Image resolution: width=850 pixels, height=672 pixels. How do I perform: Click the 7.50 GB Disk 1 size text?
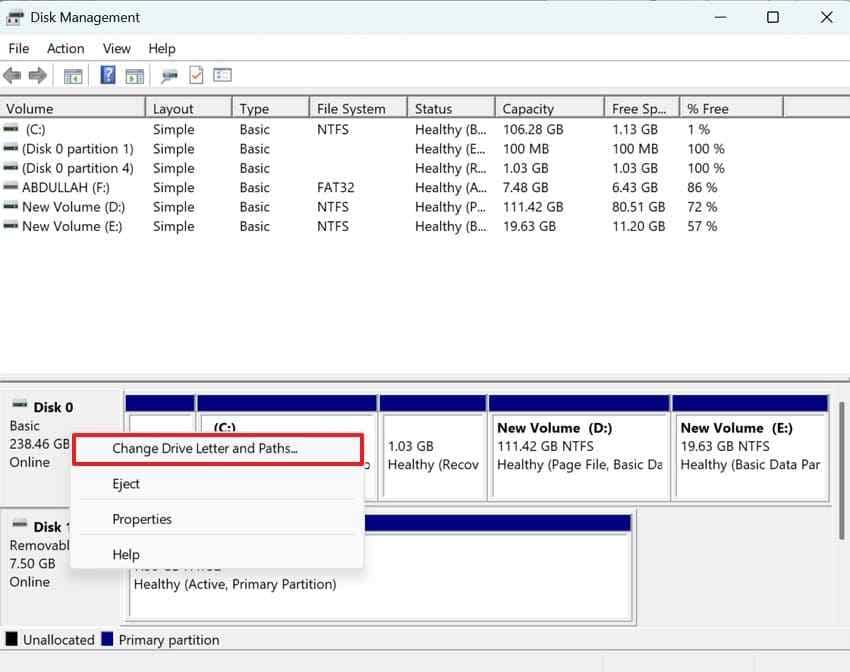point(33,564)
